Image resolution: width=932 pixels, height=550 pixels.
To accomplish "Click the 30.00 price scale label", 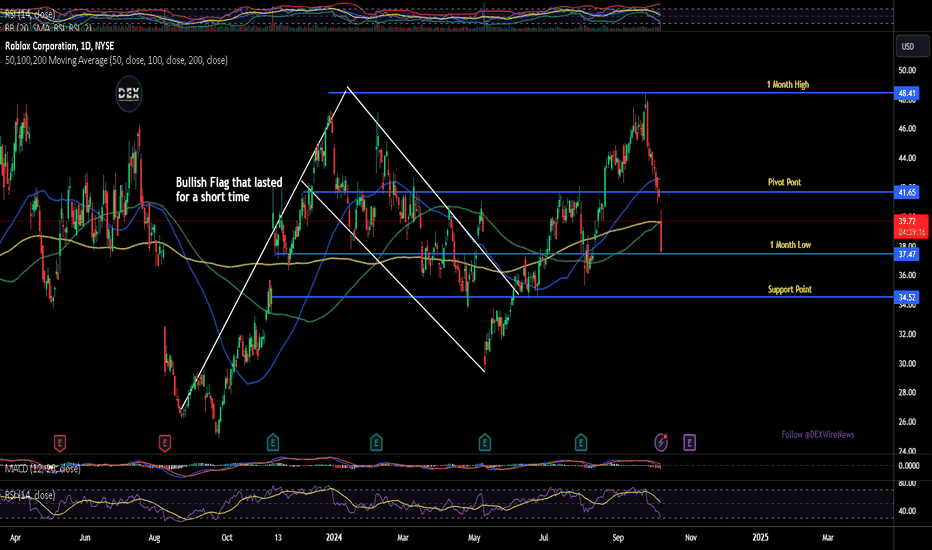I will coord(907,364).
